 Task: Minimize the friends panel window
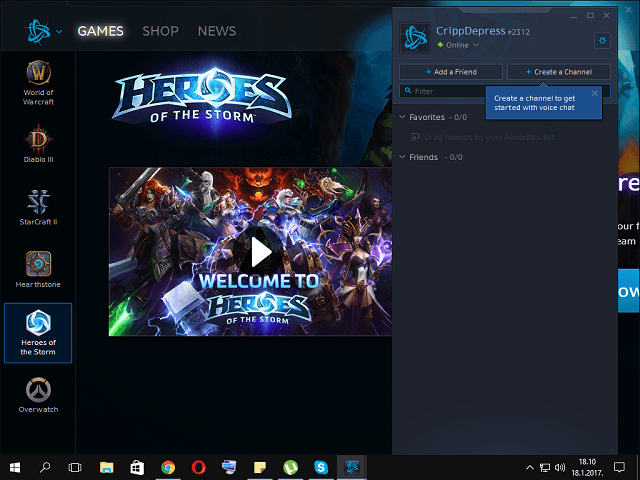pos(573,16)
